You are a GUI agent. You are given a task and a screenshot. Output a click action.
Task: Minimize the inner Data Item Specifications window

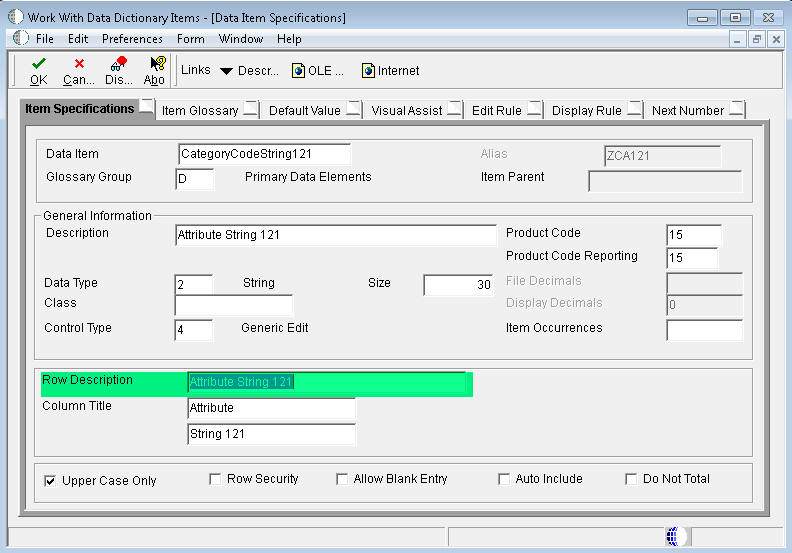click(x=737, y=39)
